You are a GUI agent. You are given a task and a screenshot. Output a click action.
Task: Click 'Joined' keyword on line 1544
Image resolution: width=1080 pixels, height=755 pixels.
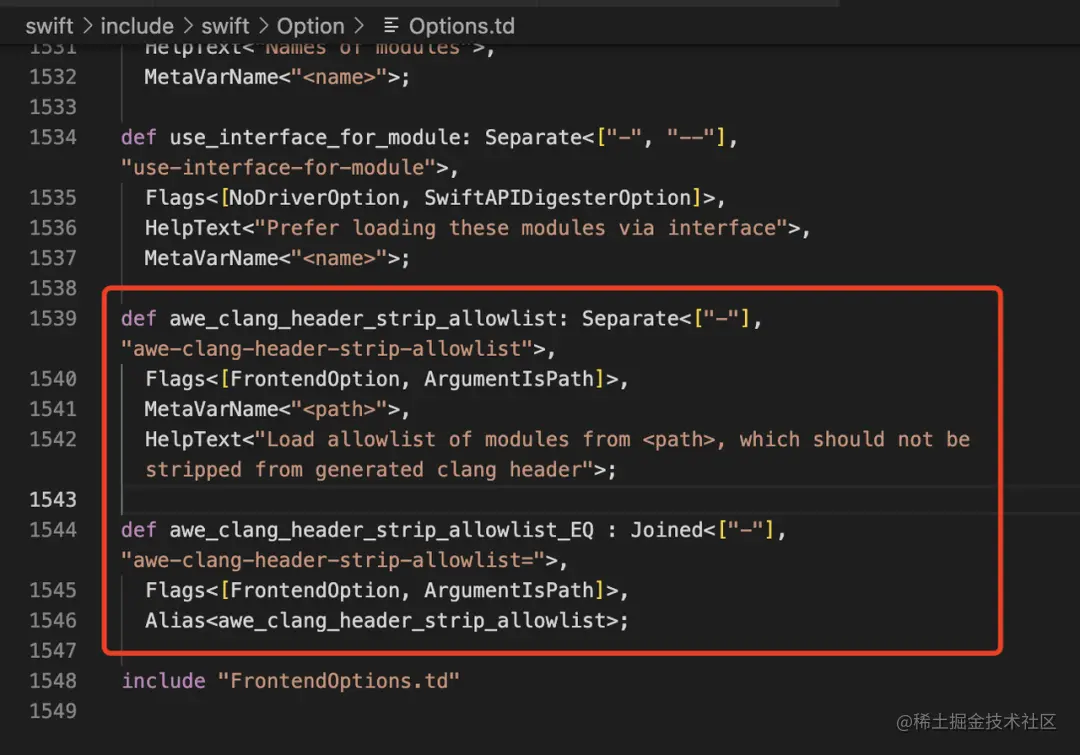667,530
